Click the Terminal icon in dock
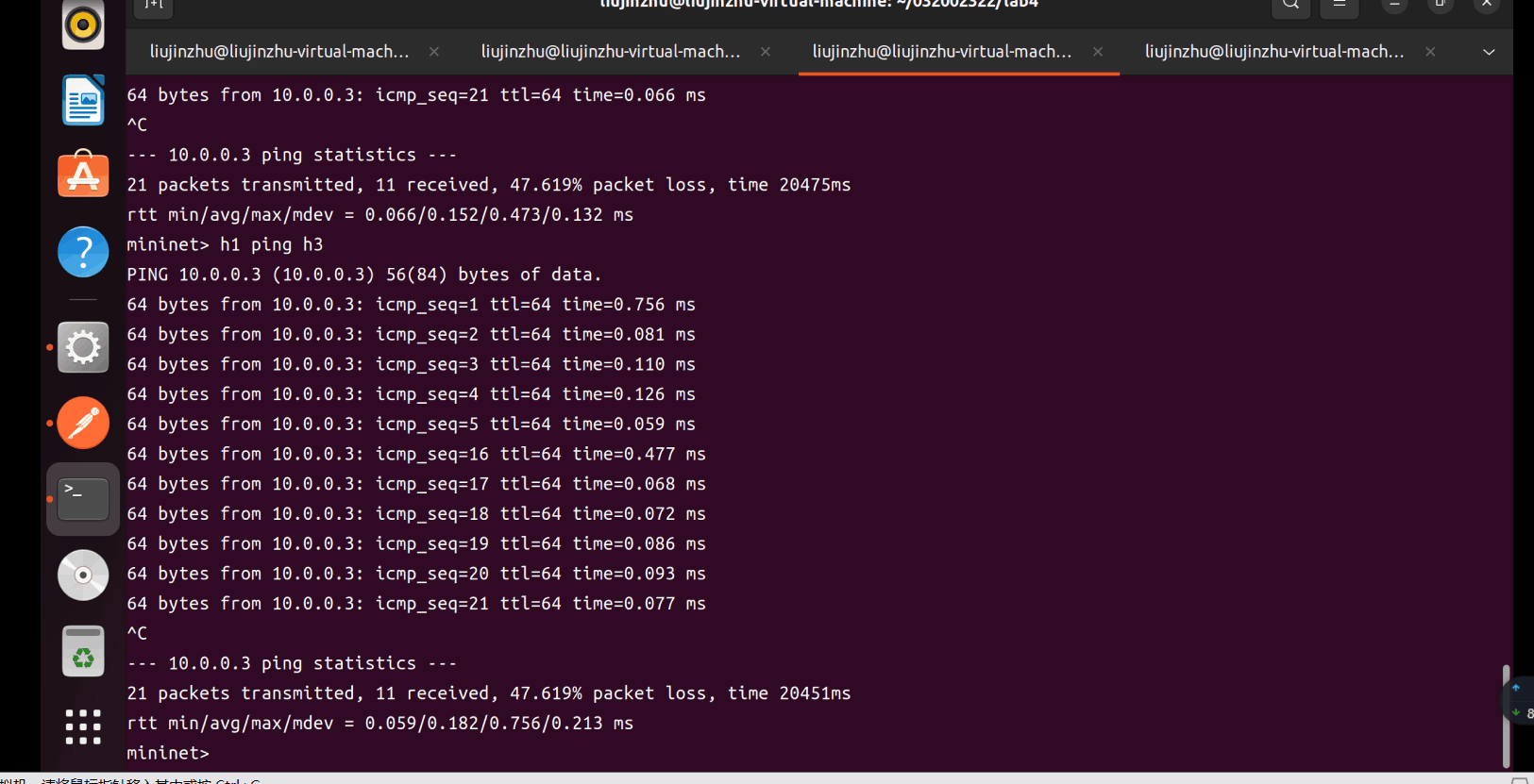 [x=83, y=499]
